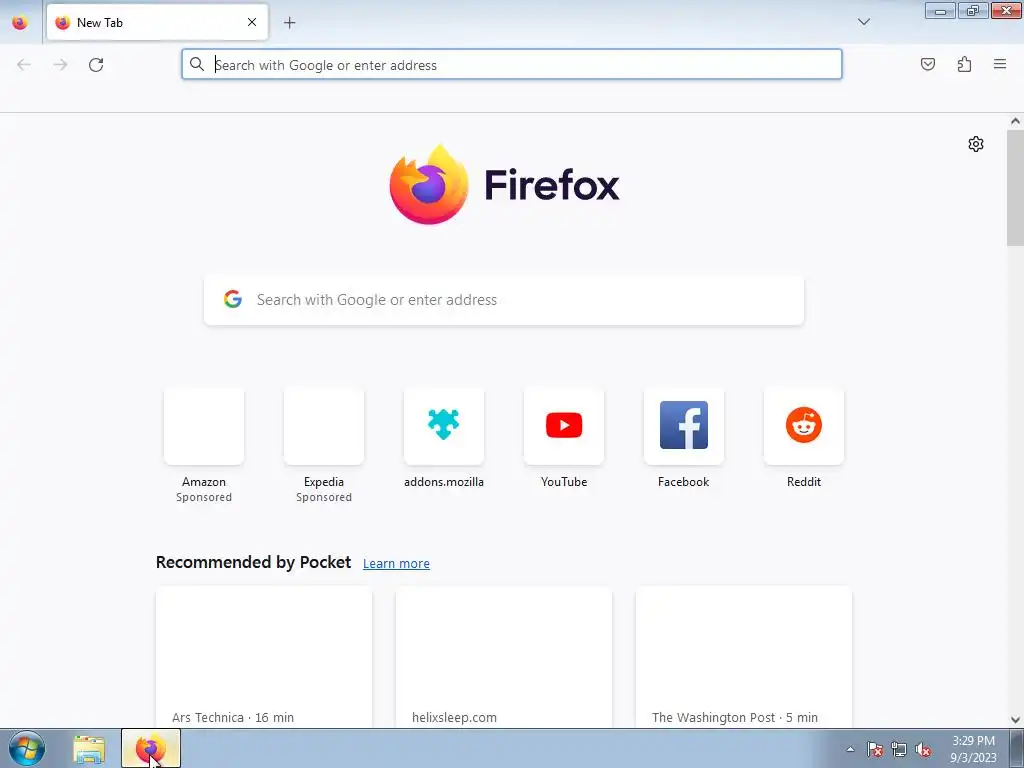Focus the address bar field
Screen dimensions: 1024x768
pos(512,65)
